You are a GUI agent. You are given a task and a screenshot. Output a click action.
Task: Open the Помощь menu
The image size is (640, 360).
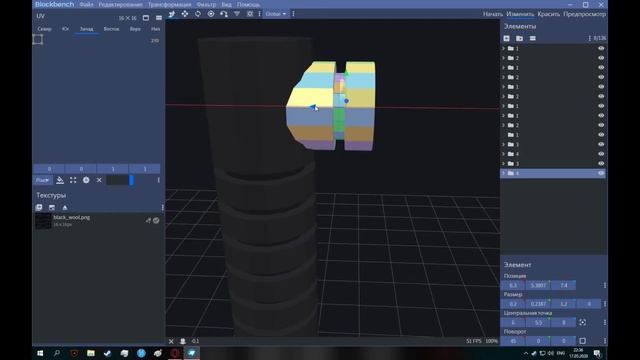coord(248,4)
